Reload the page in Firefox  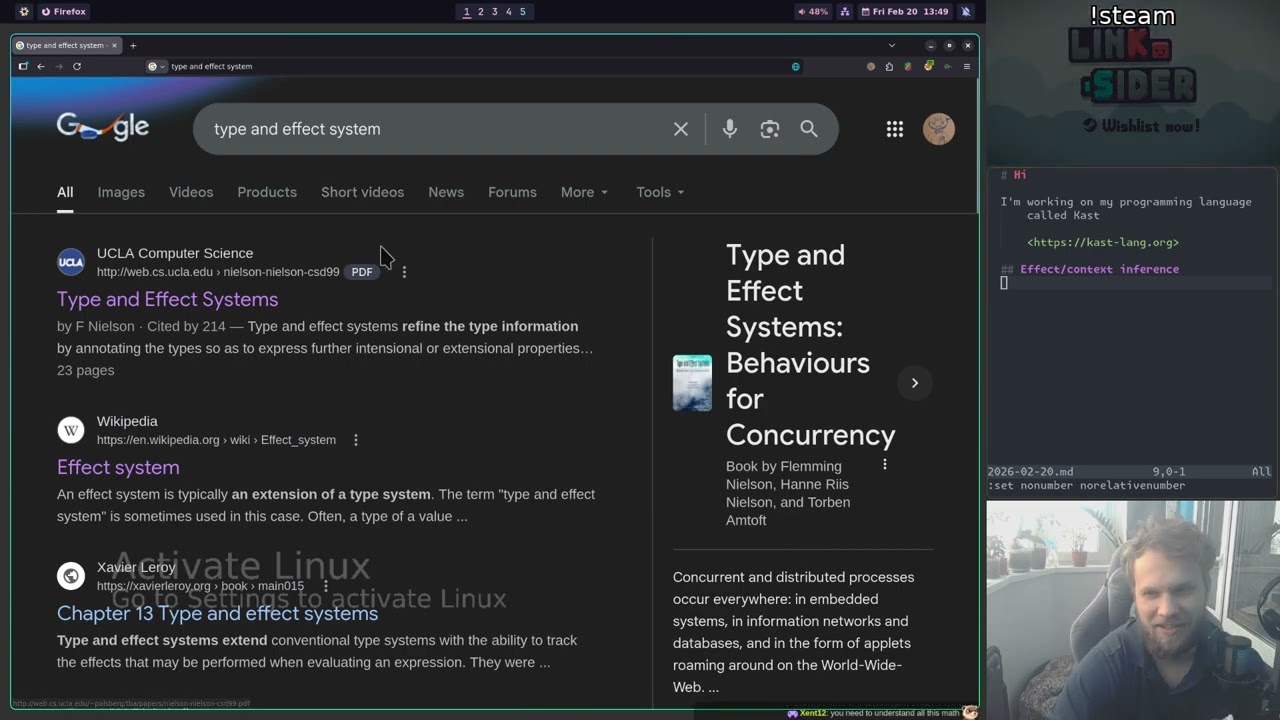point(77,66)
